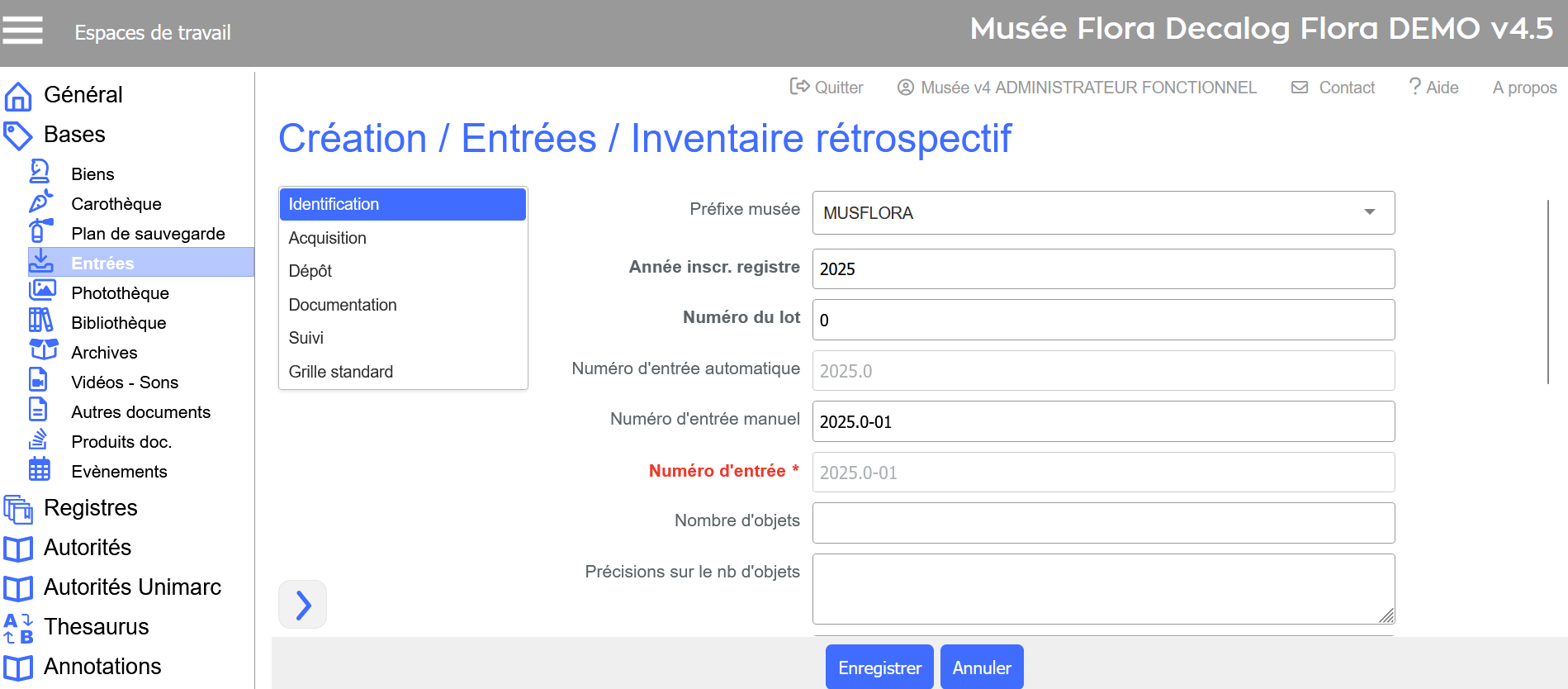
Task: Click the Biens bust icon
Action: (x=40, y=172)
